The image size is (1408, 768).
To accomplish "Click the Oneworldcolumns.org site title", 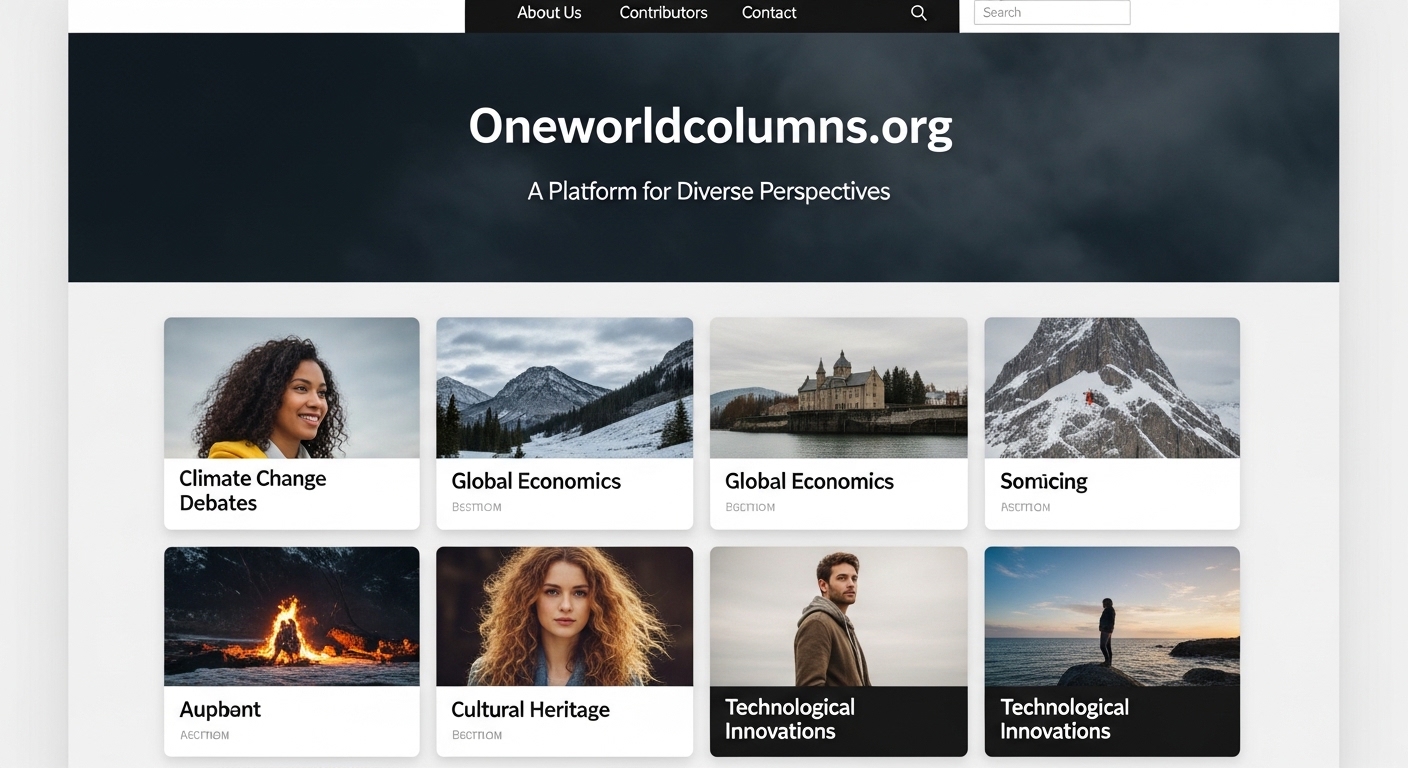I will click(x=708, y=126).
